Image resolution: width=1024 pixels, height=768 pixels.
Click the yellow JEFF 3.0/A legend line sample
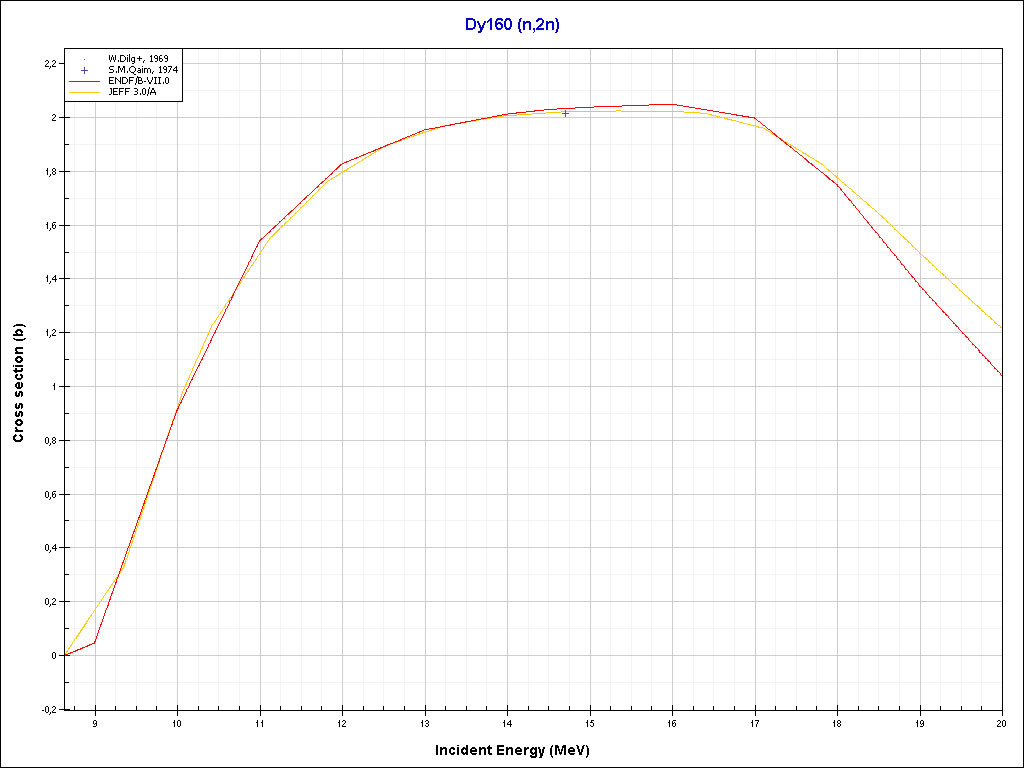85,92
